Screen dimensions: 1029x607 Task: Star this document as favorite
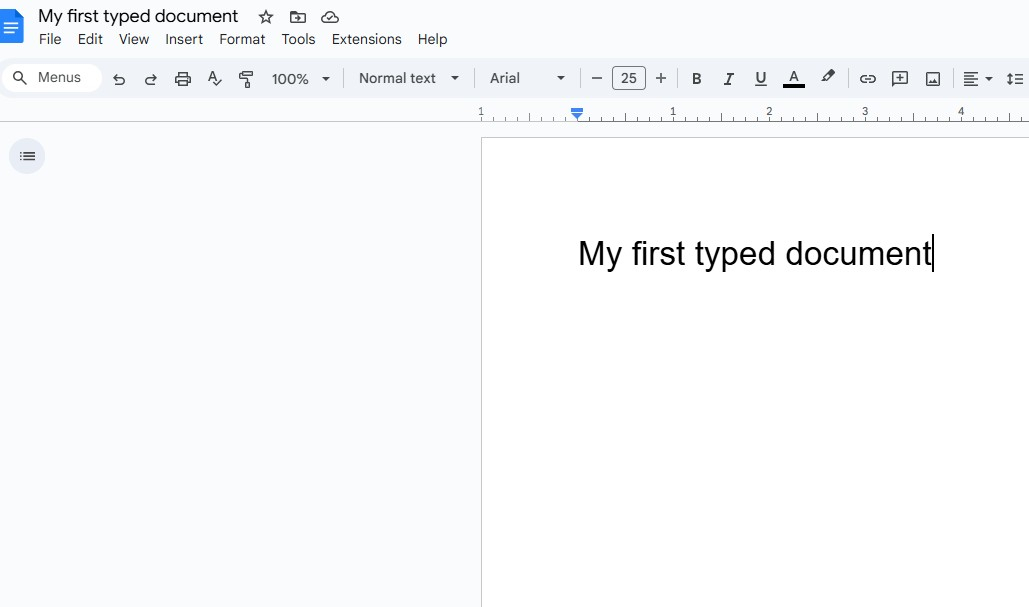coord(266,17)
